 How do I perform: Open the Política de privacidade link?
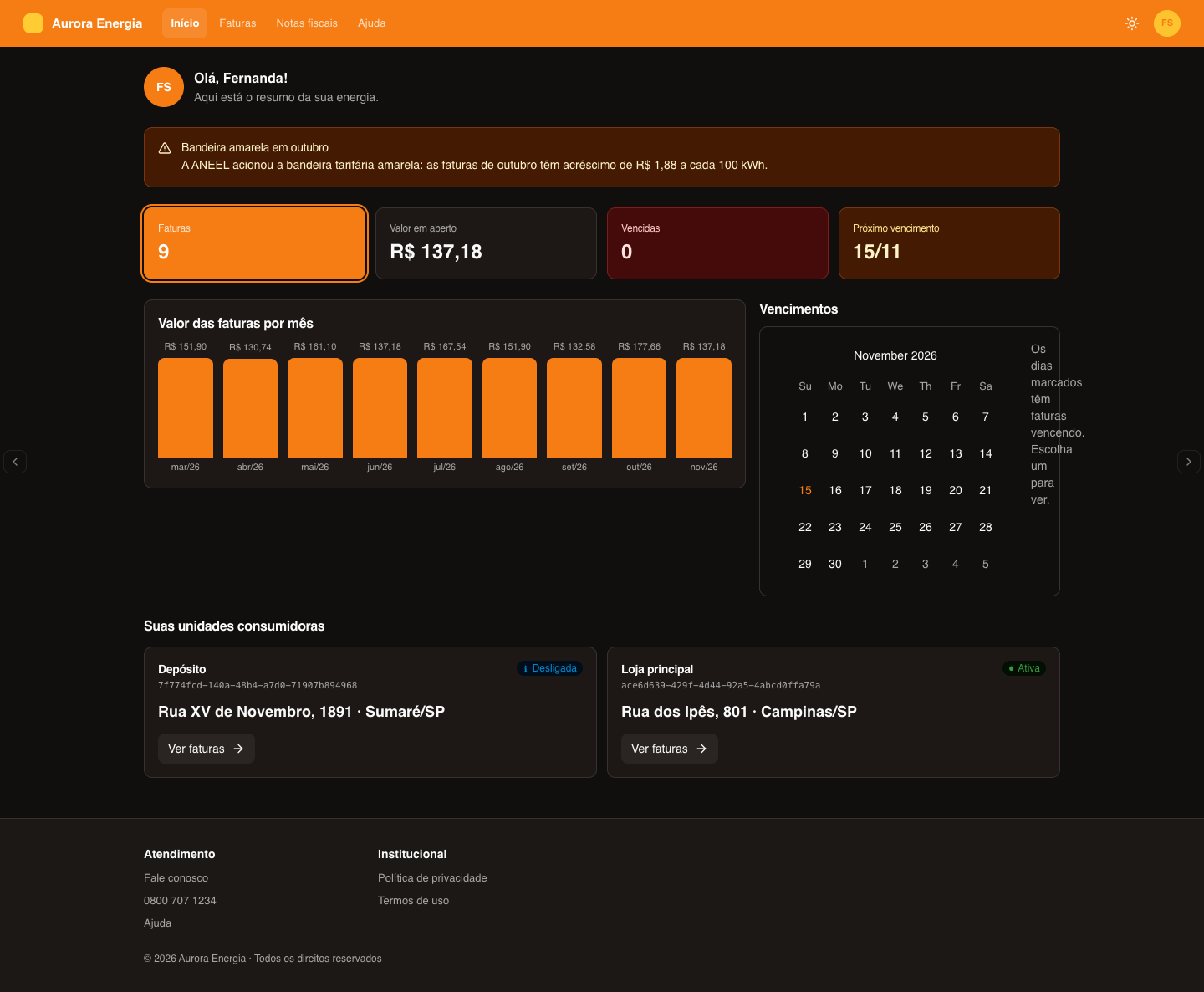tap(432, 878)
